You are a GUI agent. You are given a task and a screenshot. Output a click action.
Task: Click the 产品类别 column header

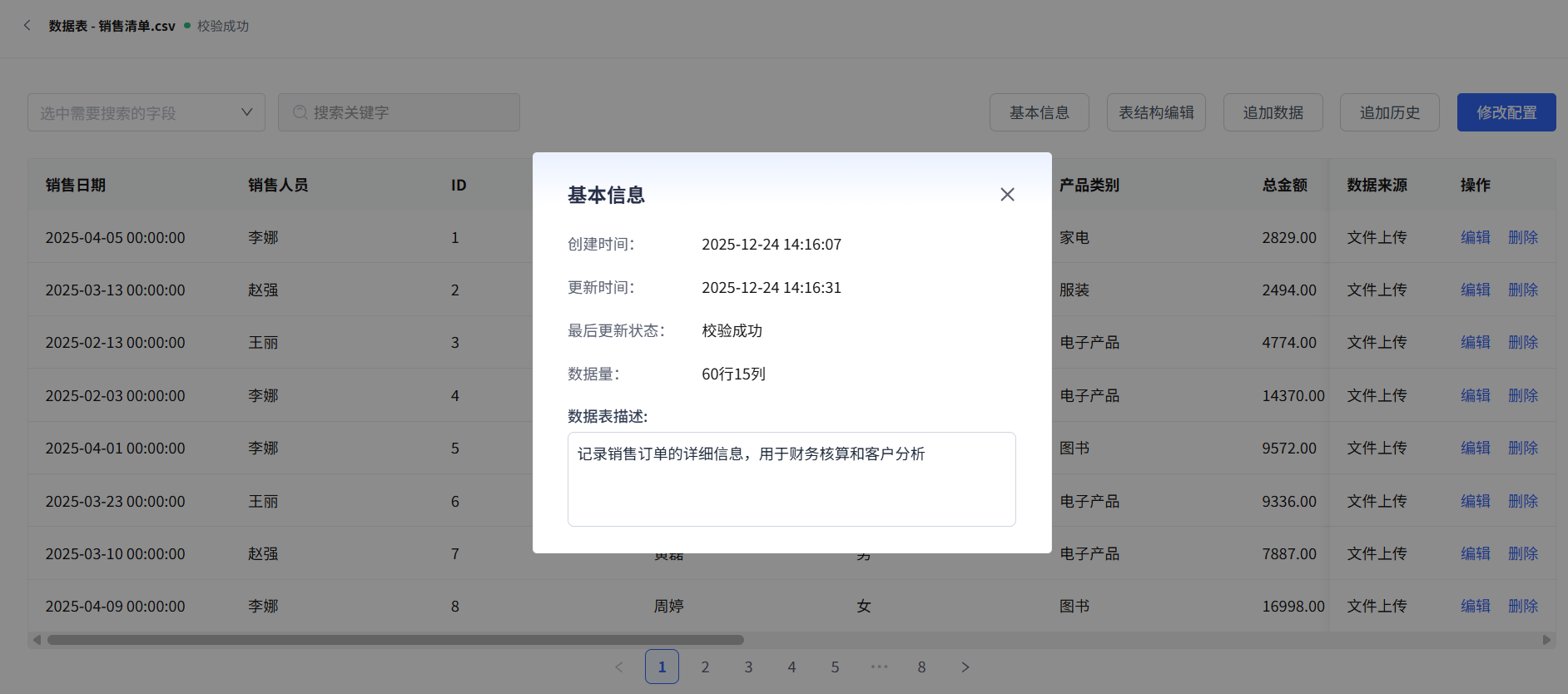coord(1089,185)
